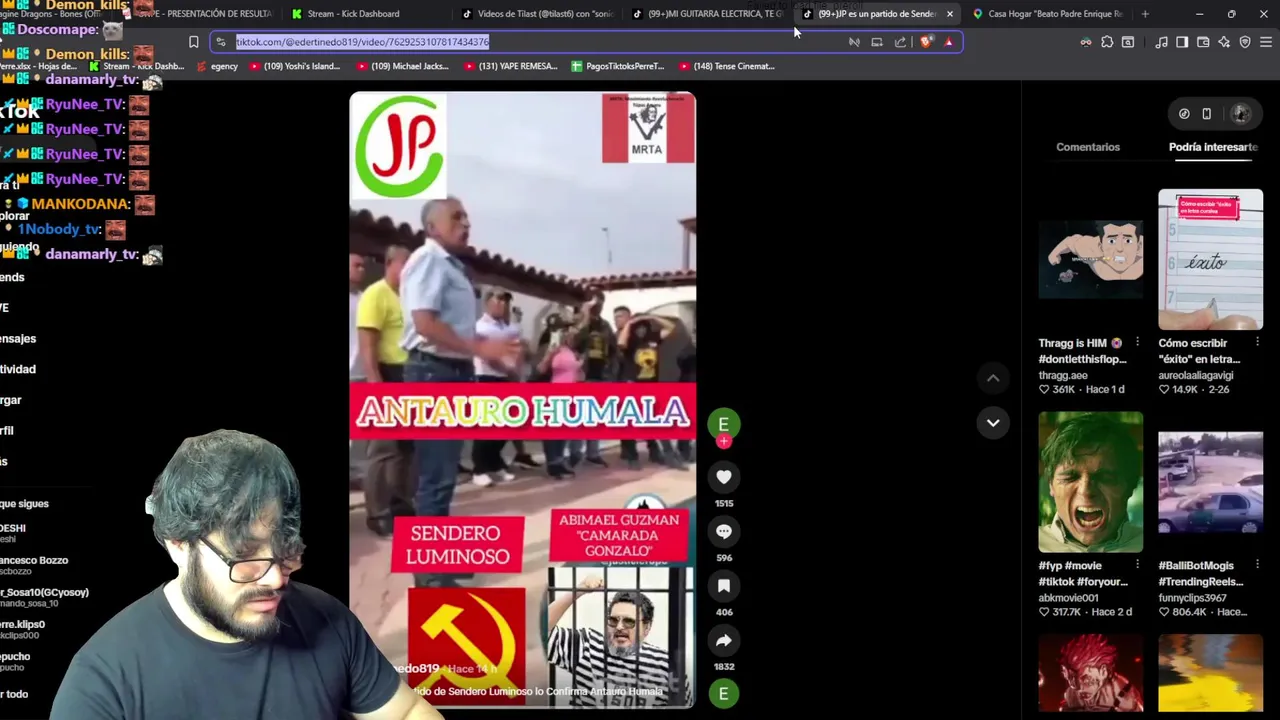The image size is (1280, 720).
Task: Click Brave Rewards triangle icon
Action: click(948, 42)
